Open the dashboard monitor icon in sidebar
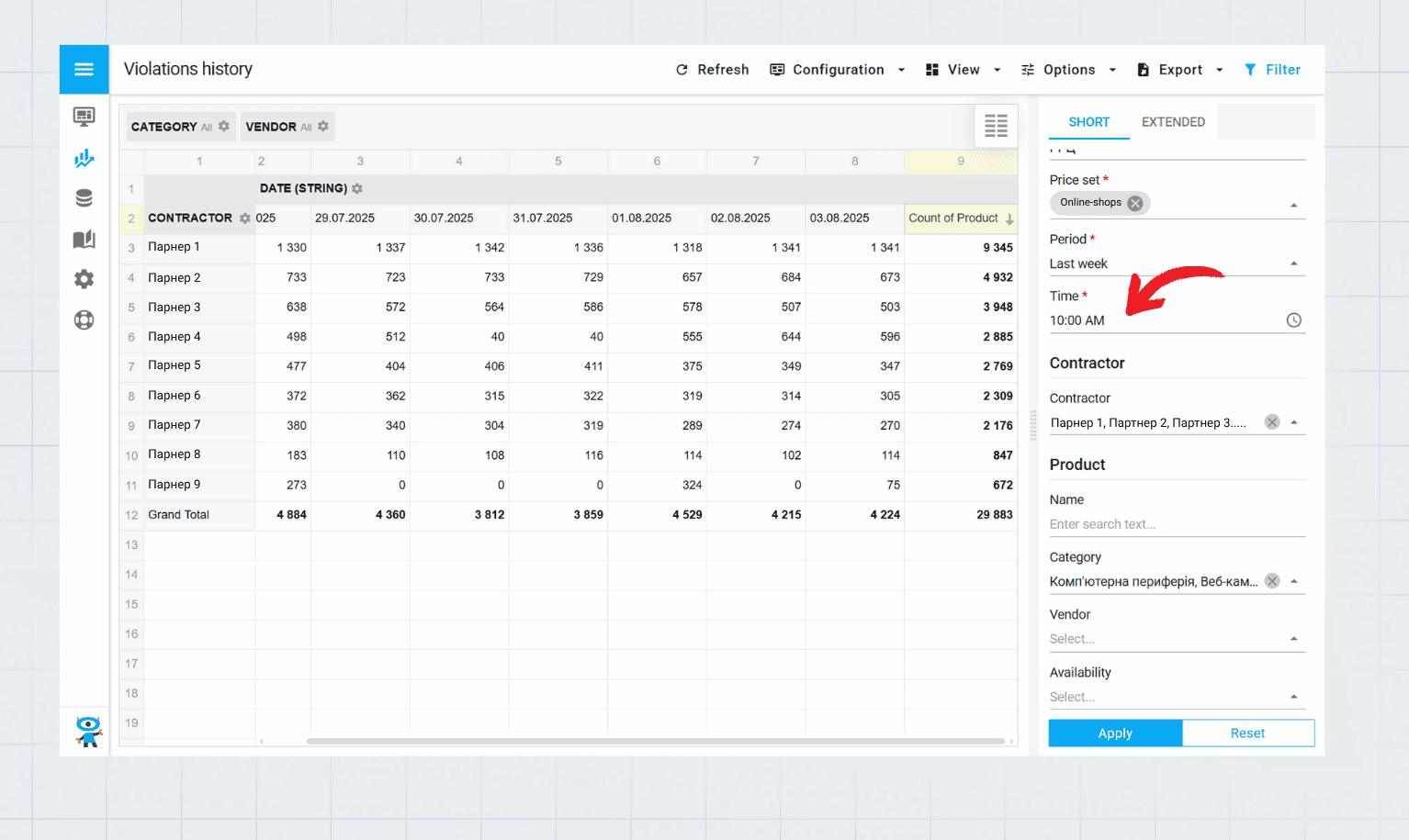This screenshot has width=1409, height=840. tap(84, 117)
